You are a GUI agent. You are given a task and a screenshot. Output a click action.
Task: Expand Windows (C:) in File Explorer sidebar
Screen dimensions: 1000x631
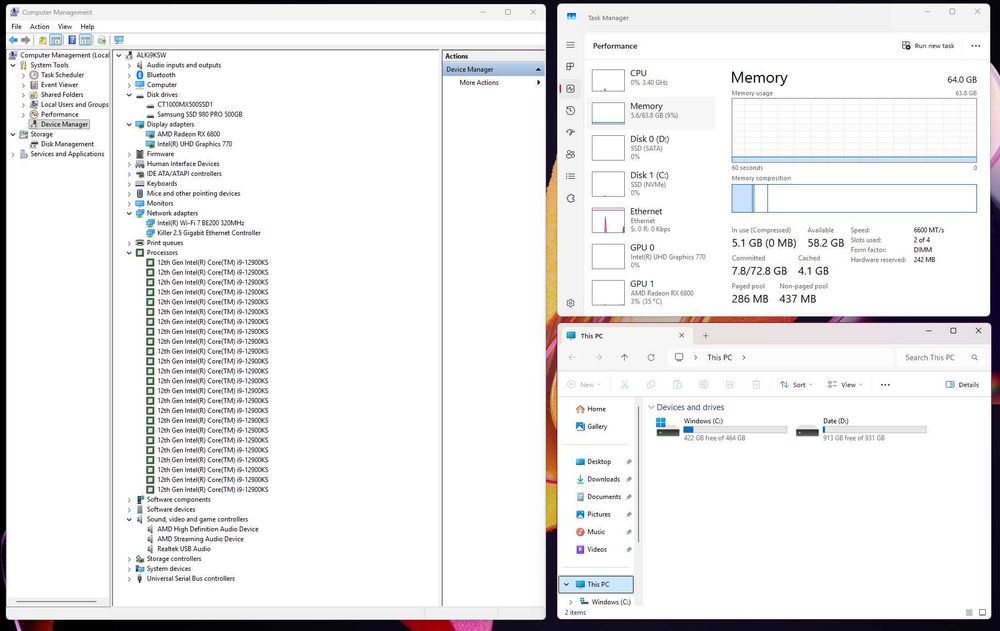(x=571, y=602)
